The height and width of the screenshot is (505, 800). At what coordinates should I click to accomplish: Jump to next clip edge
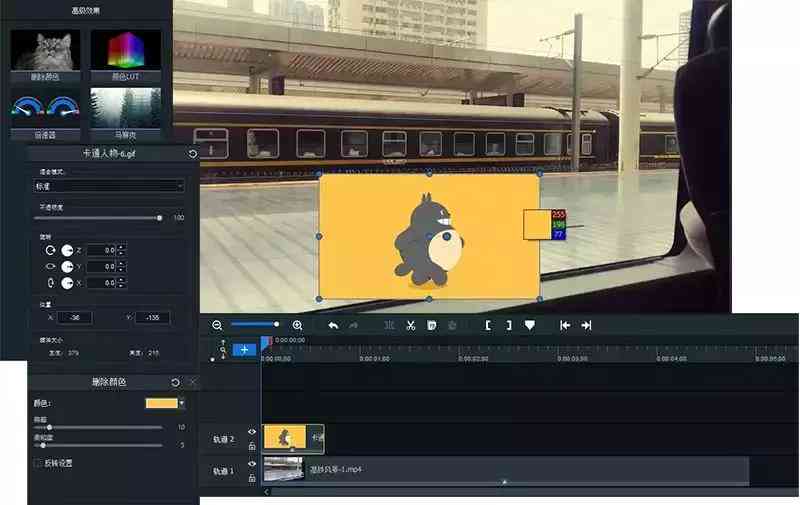tap(586, 325)
